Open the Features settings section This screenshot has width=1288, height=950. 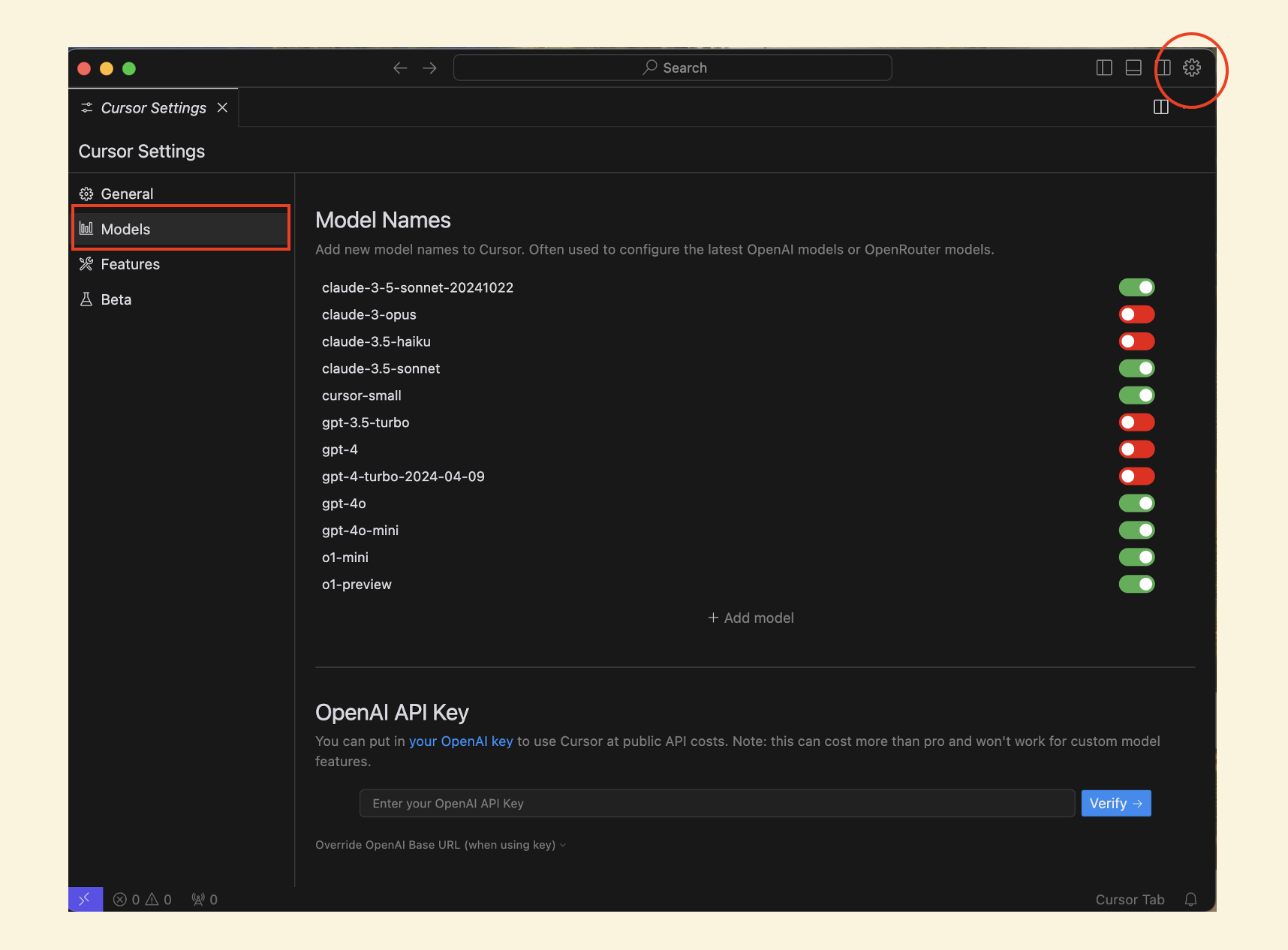pos(130,264)
